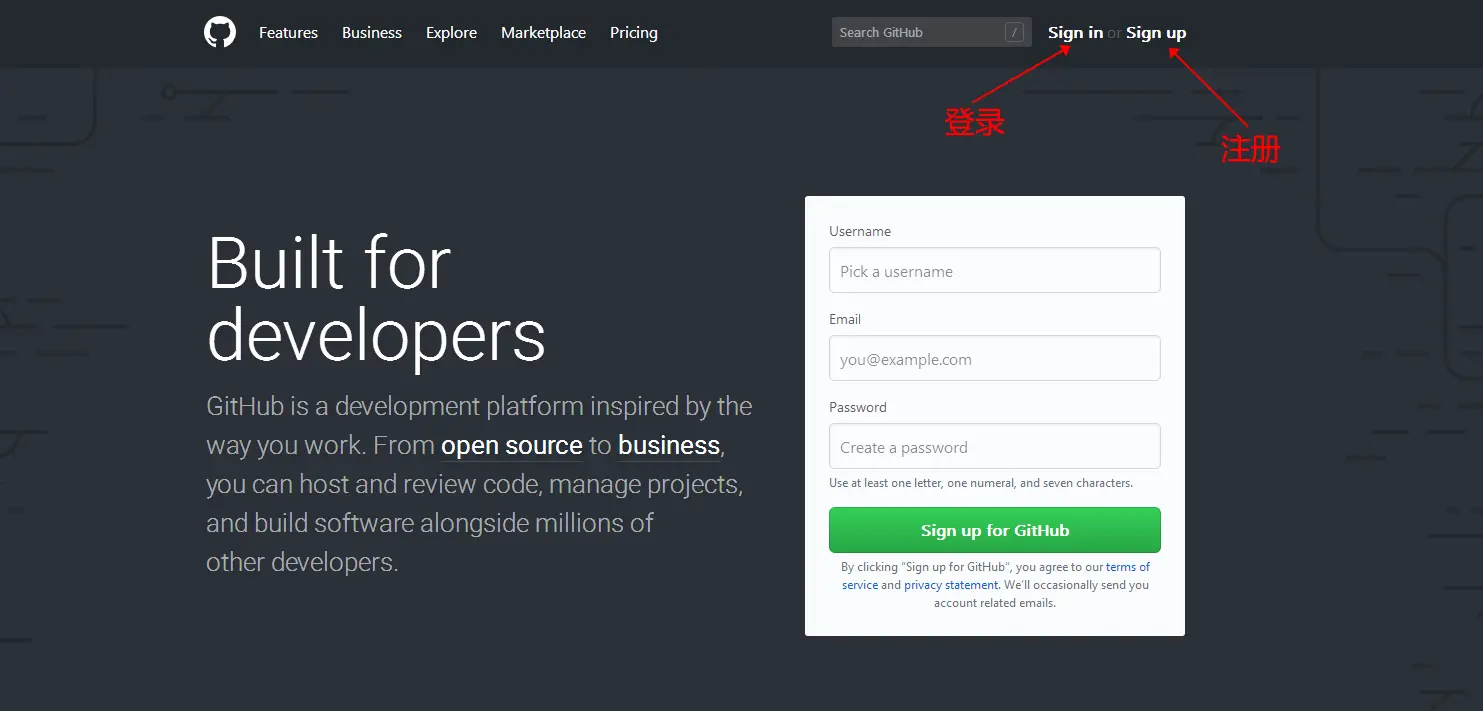Image resolution: width=1483 pixels, height=711 pixels.
Task: Click the you@example.com email field
Action: 995,358
